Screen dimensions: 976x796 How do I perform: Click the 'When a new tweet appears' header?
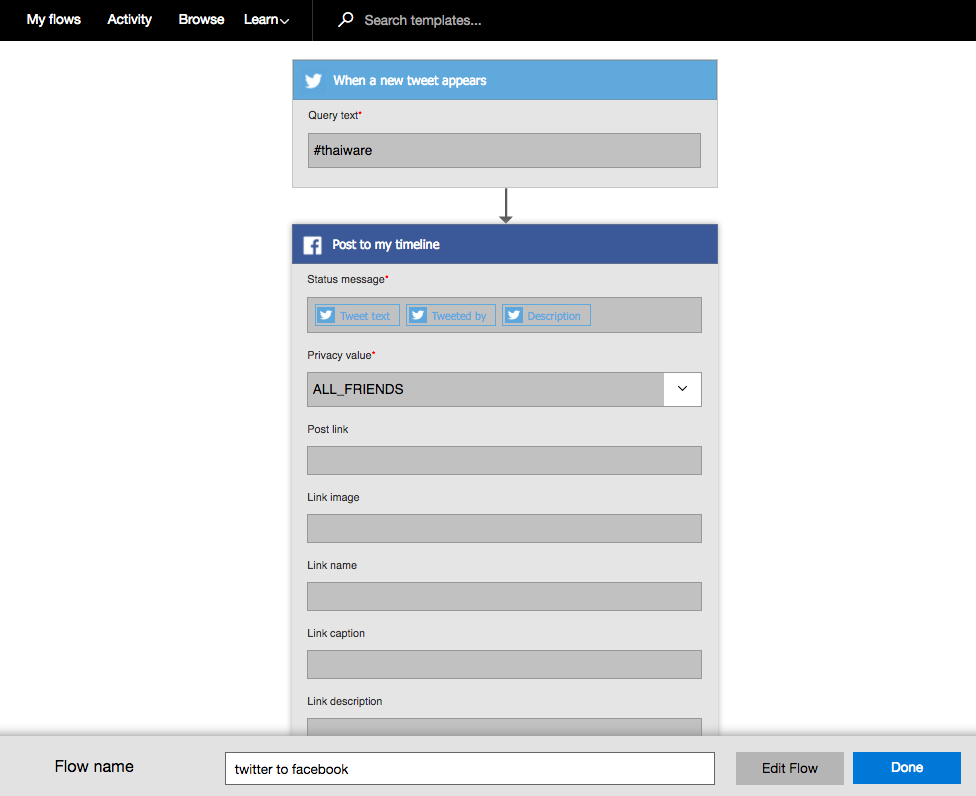(505, 80)
